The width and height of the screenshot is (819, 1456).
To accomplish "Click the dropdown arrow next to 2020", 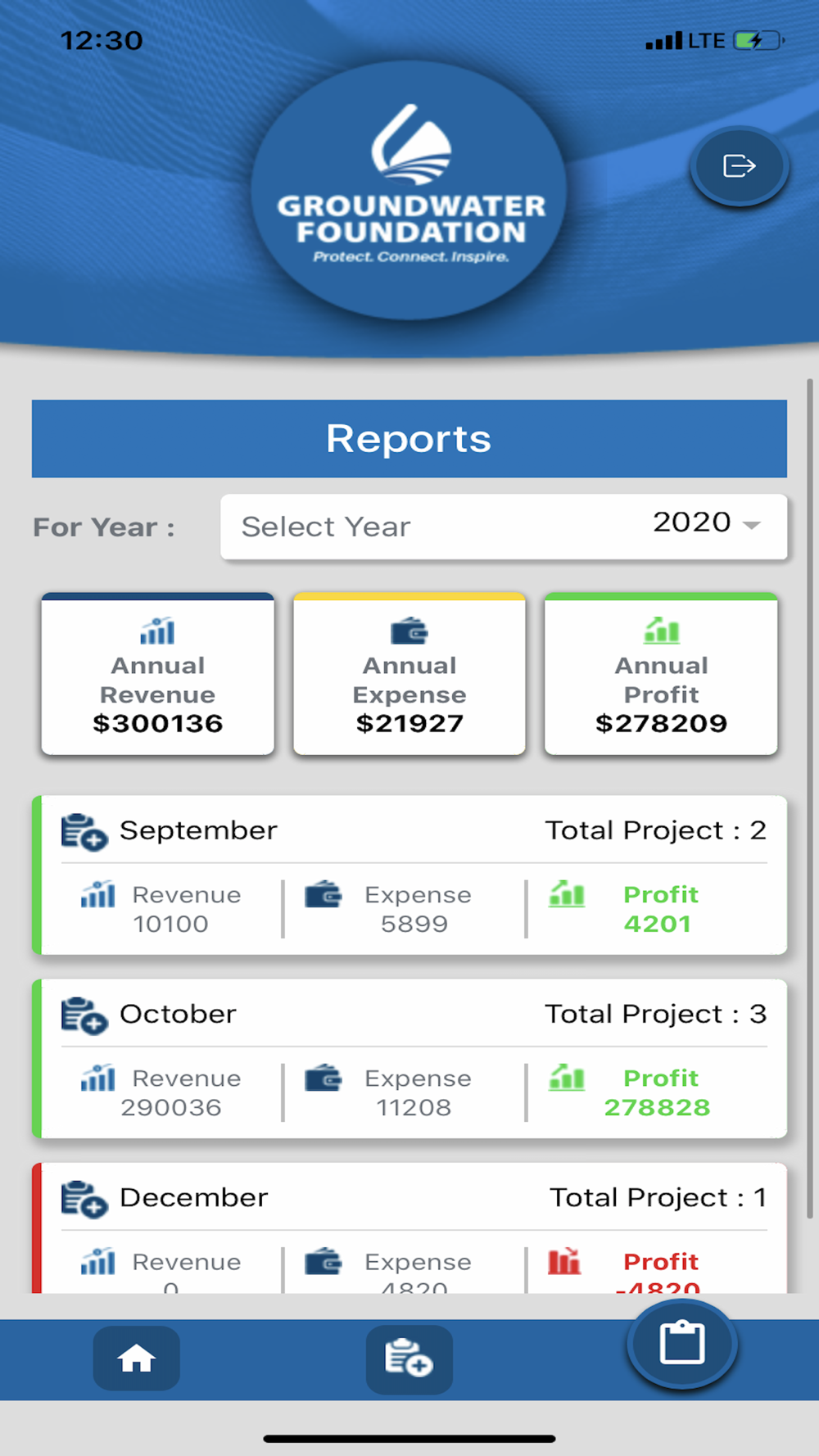I will pyautogui.click(x=751, y=525).
